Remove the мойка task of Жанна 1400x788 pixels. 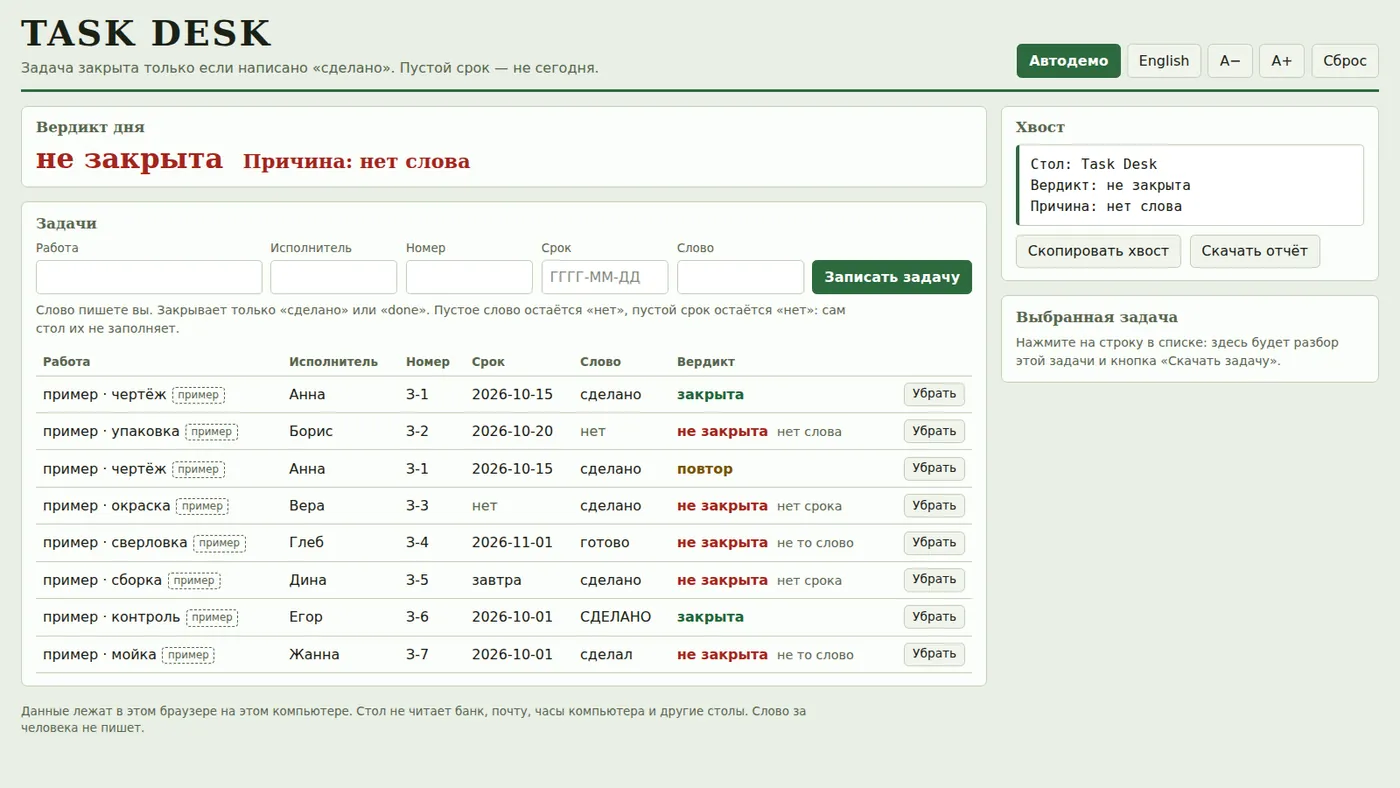click(934, 653)
